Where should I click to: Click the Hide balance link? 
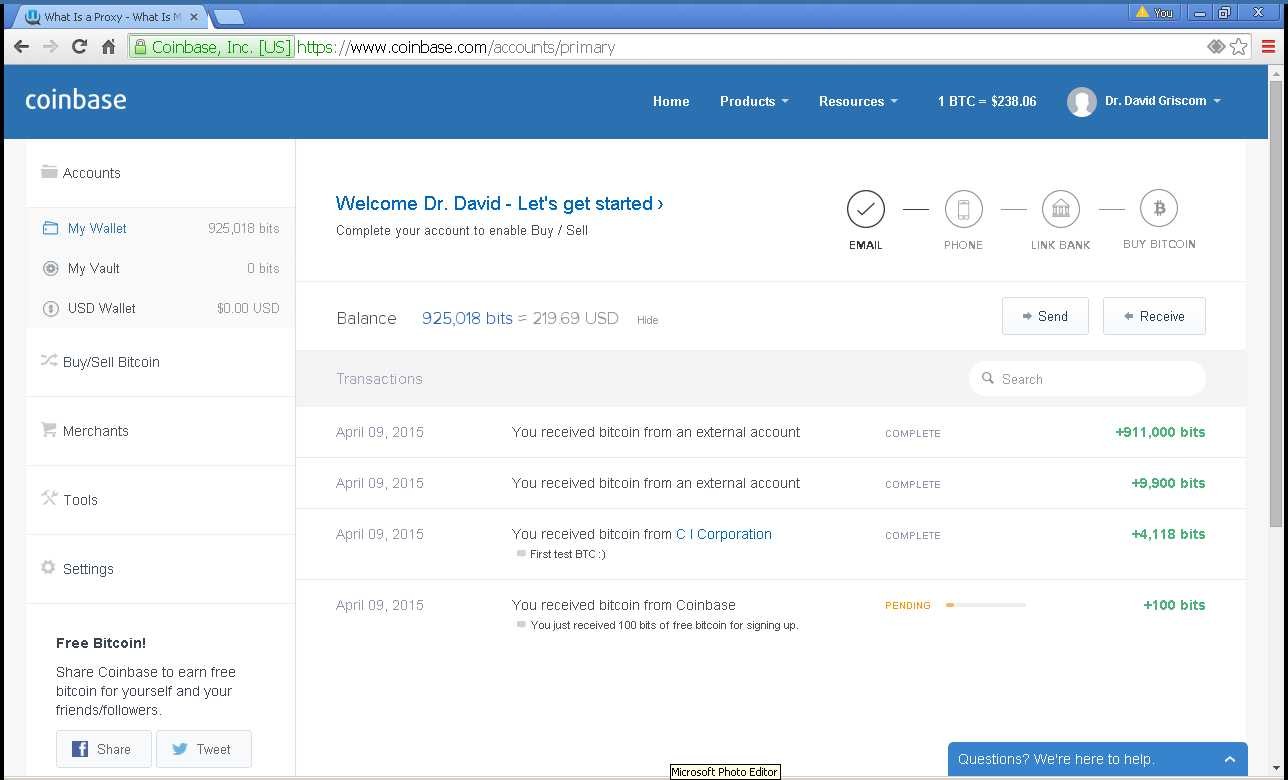click(648, 320)
